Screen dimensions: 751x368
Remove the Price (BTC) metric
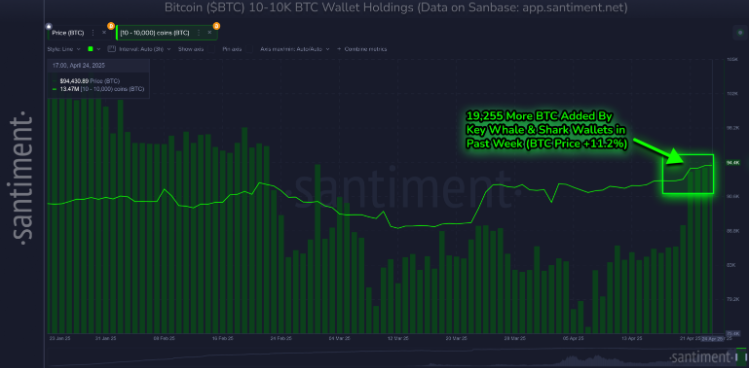[x=104, y=33]
